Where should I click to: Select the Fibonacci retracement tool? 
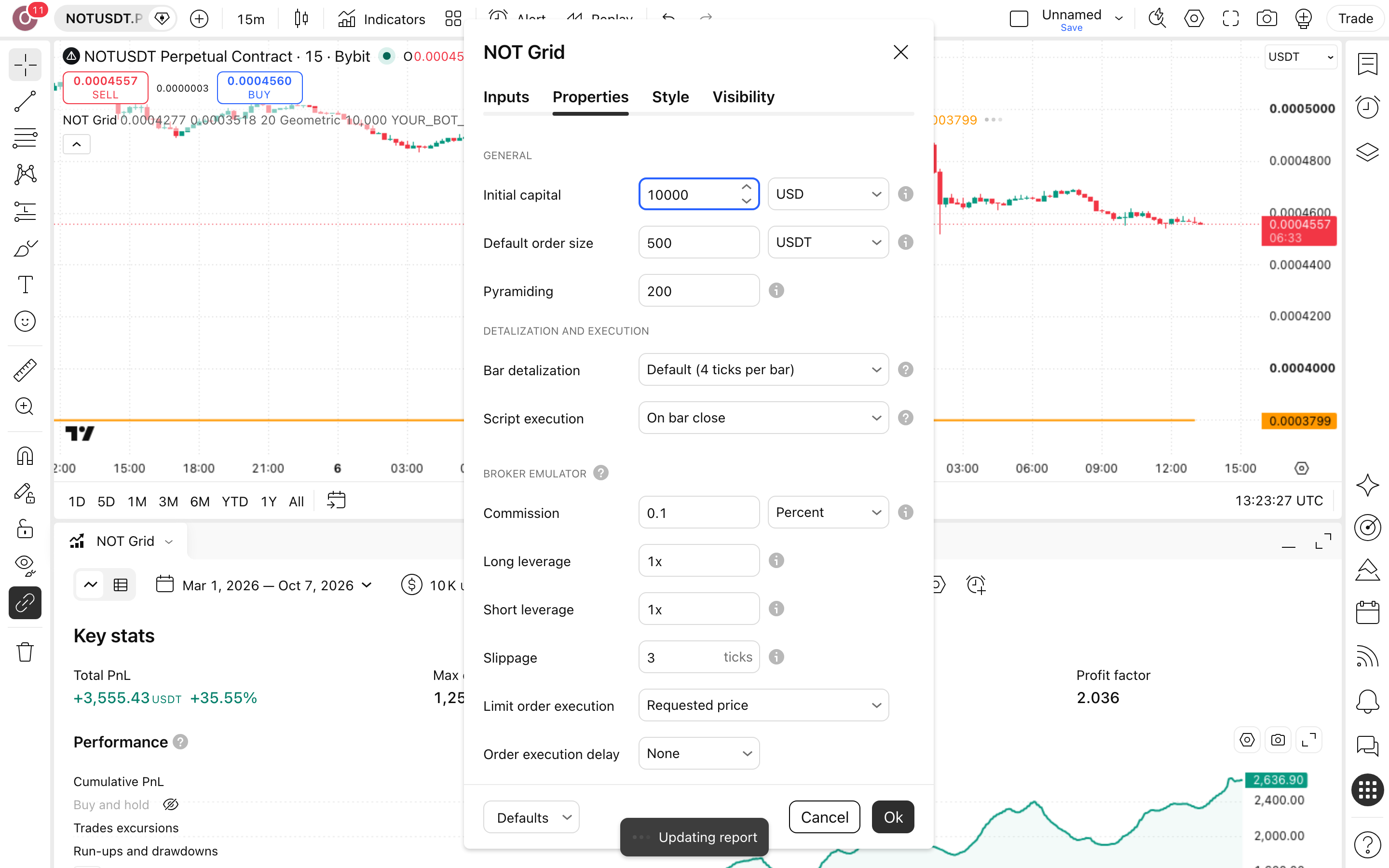pyautogui.click(x=25, y=138)
